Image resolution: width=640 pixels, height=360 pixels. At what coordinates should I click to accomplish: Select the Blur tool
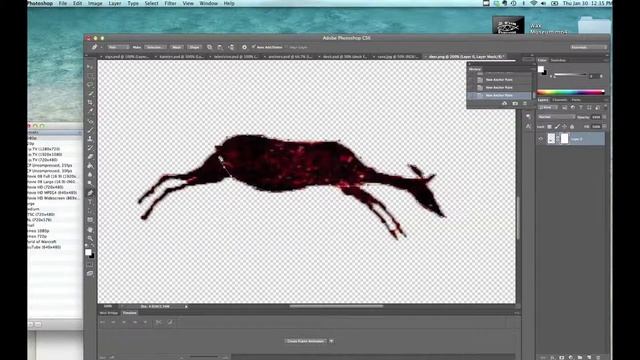click(90, 174)
